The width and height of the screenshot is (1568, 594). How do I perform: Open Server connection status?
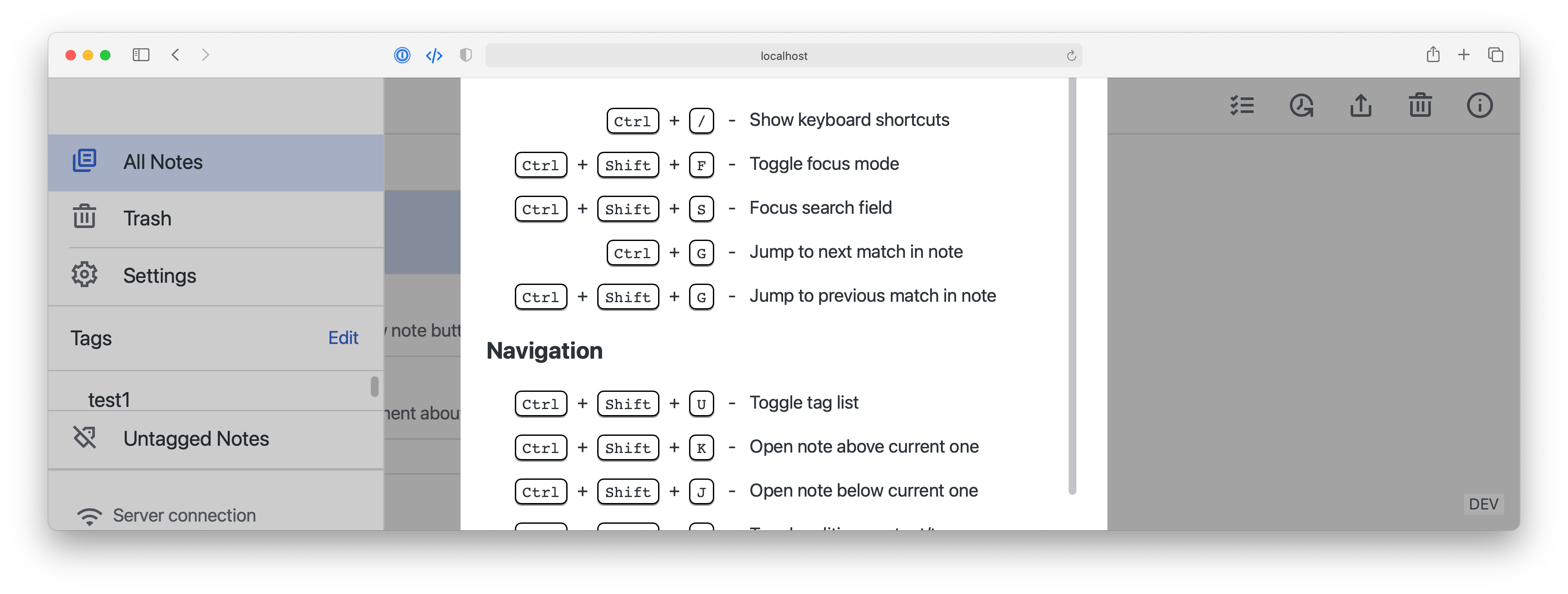pyautogui.click(x=184, y=514)
